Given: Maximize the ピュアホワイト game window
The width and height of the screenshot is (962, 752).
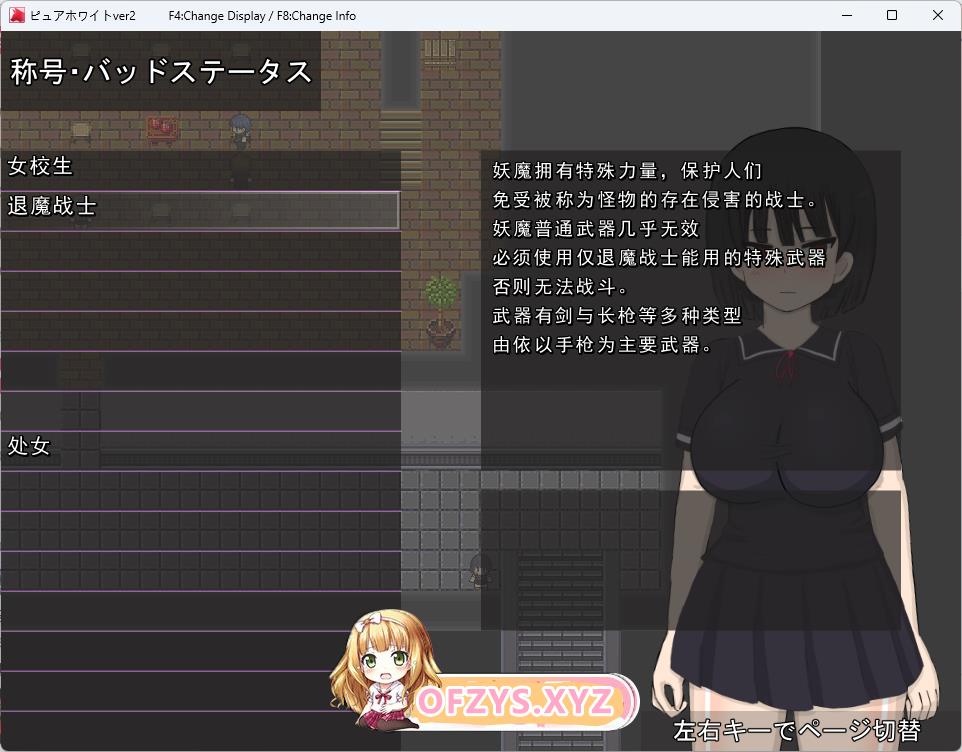Looking at the screenshot, I should coord(892,16).
